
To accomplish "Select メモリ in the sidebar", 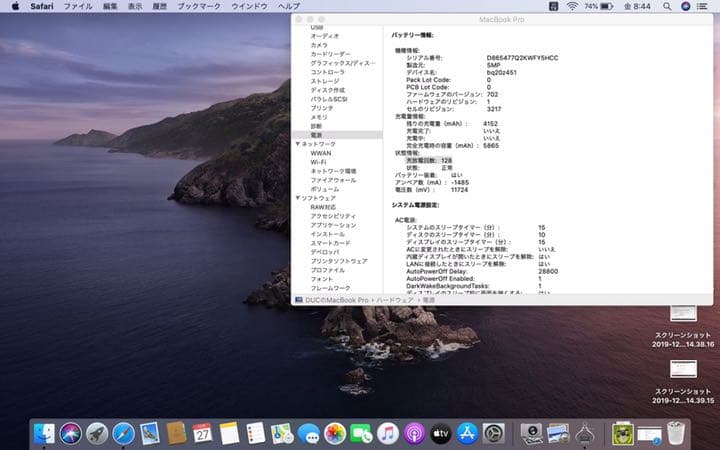I will (319, 117).
